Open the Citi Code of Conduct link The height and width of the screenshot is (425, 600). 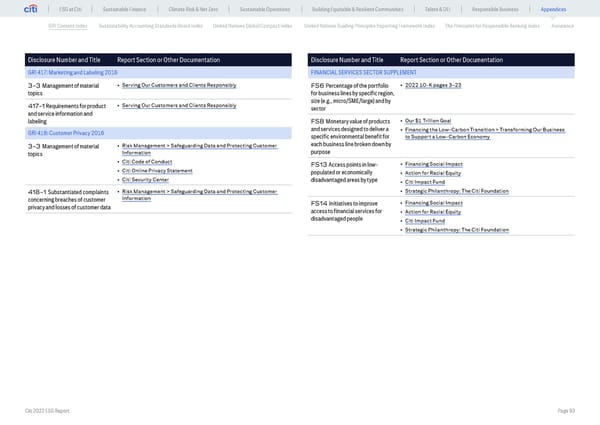[150, 162]
